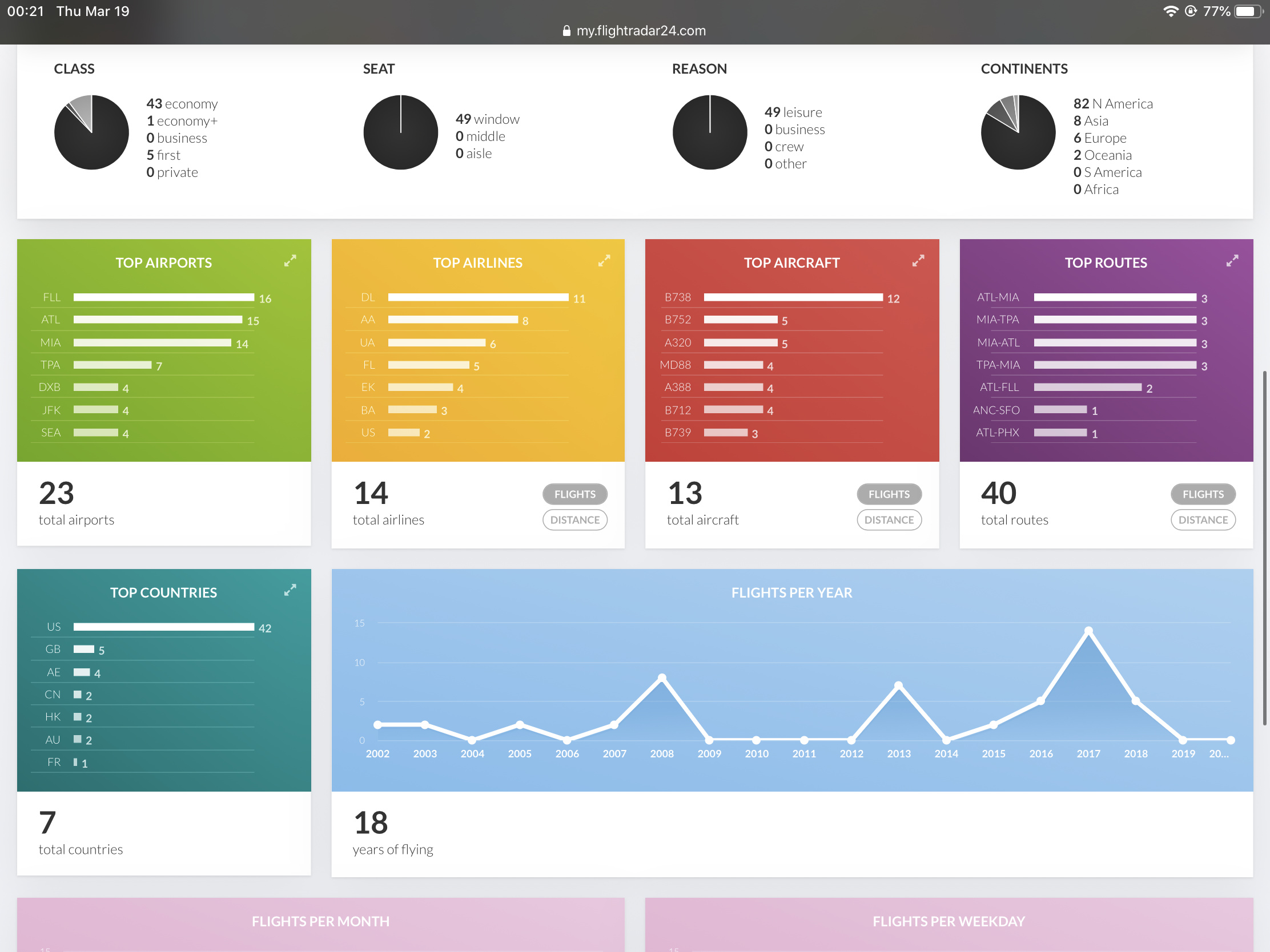Select Flights for top aircraft
This screenshot has height=952, width=1270.
[x=889, y=494]
